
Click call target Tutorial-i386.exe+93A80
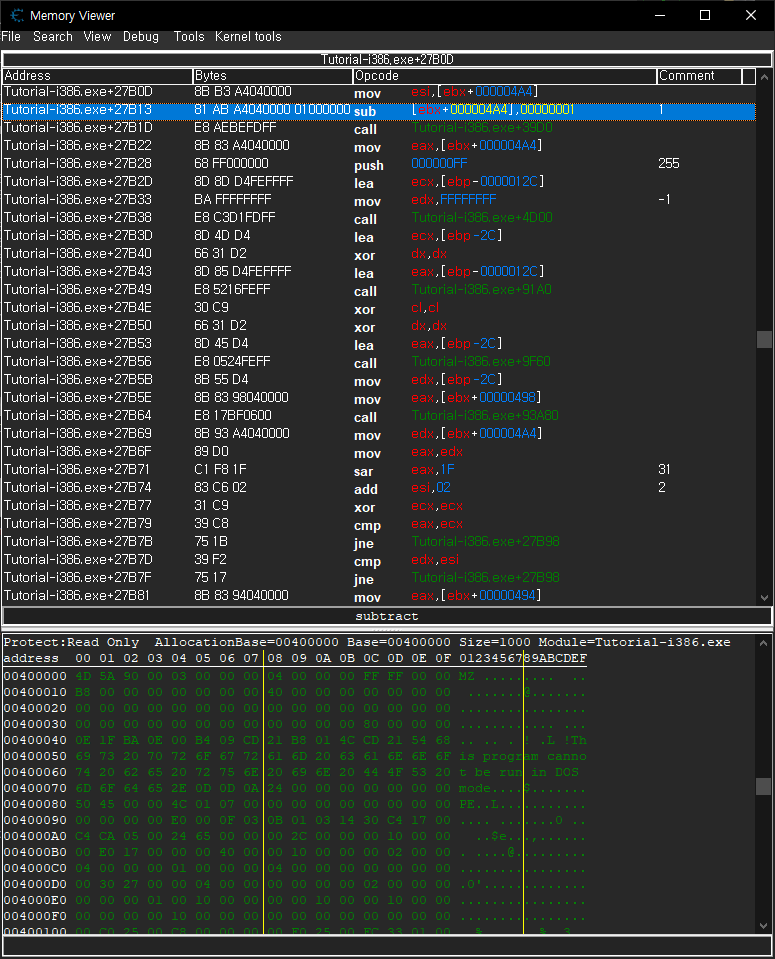pyautogui.click(x=485, y=416)
